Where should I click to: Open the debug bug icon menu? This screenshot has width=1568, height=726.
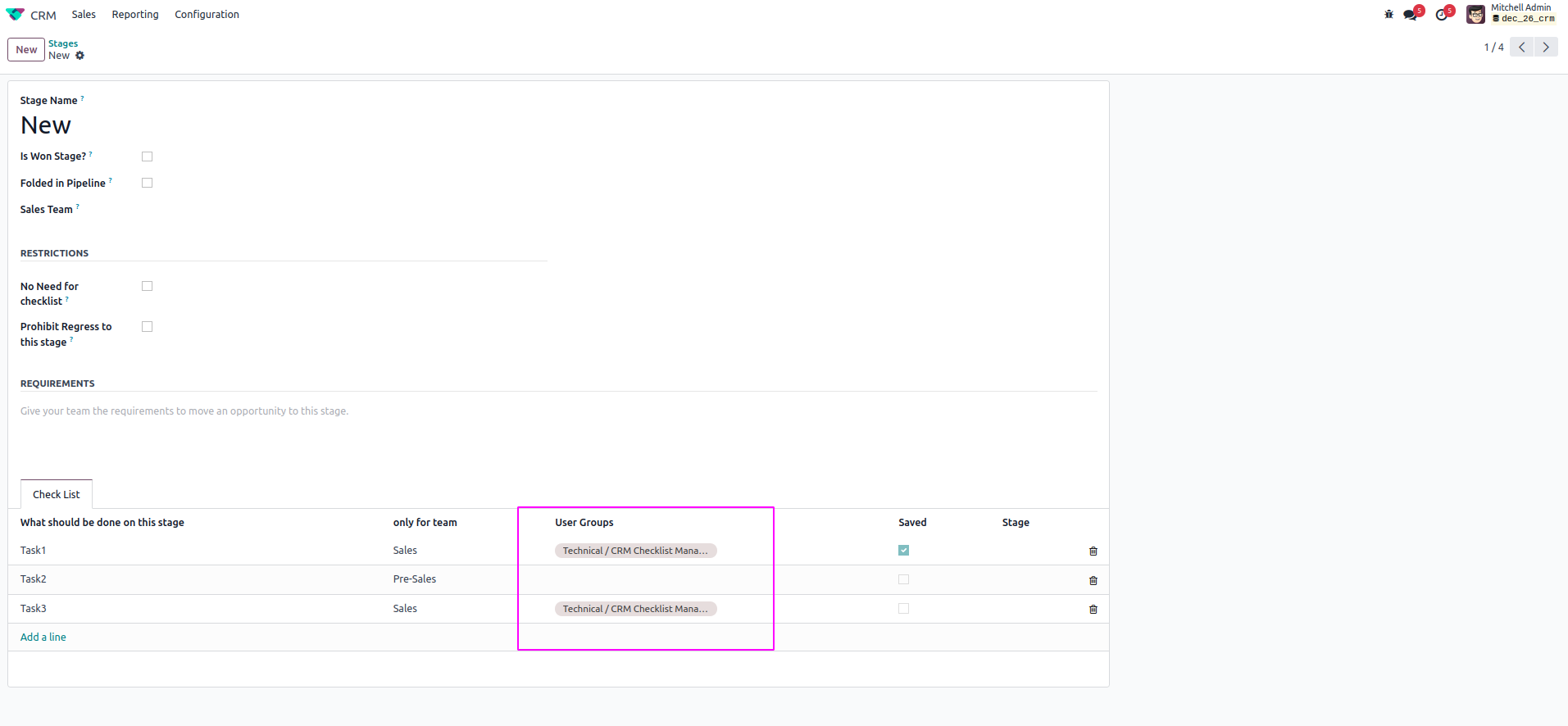(1388, 15)
